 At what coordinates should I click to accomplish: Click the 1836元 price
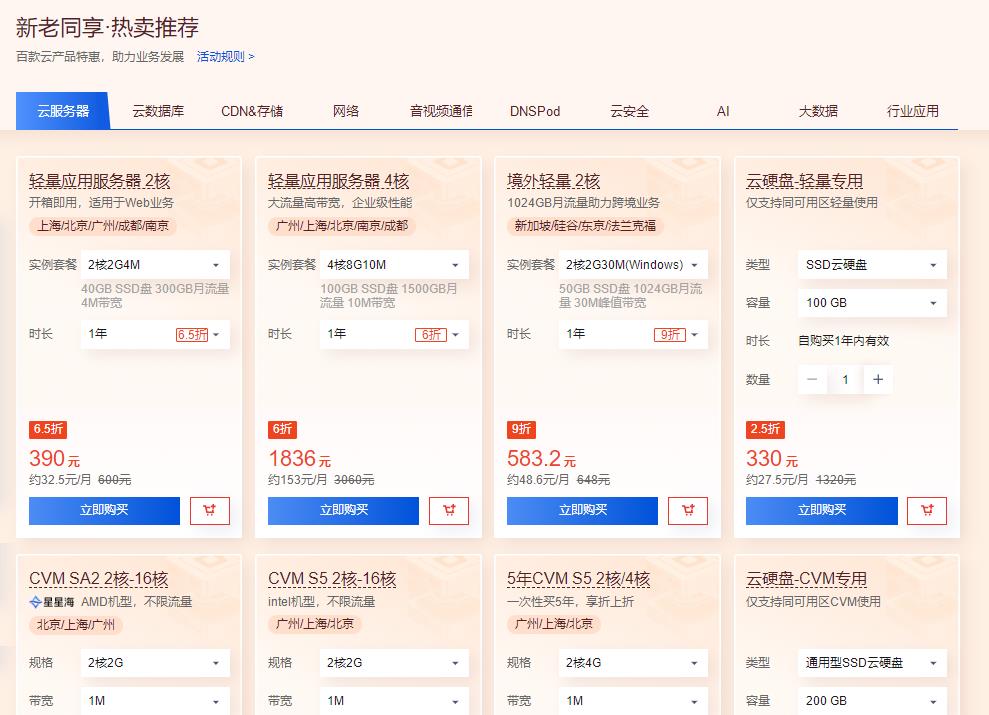click(300, 458)
